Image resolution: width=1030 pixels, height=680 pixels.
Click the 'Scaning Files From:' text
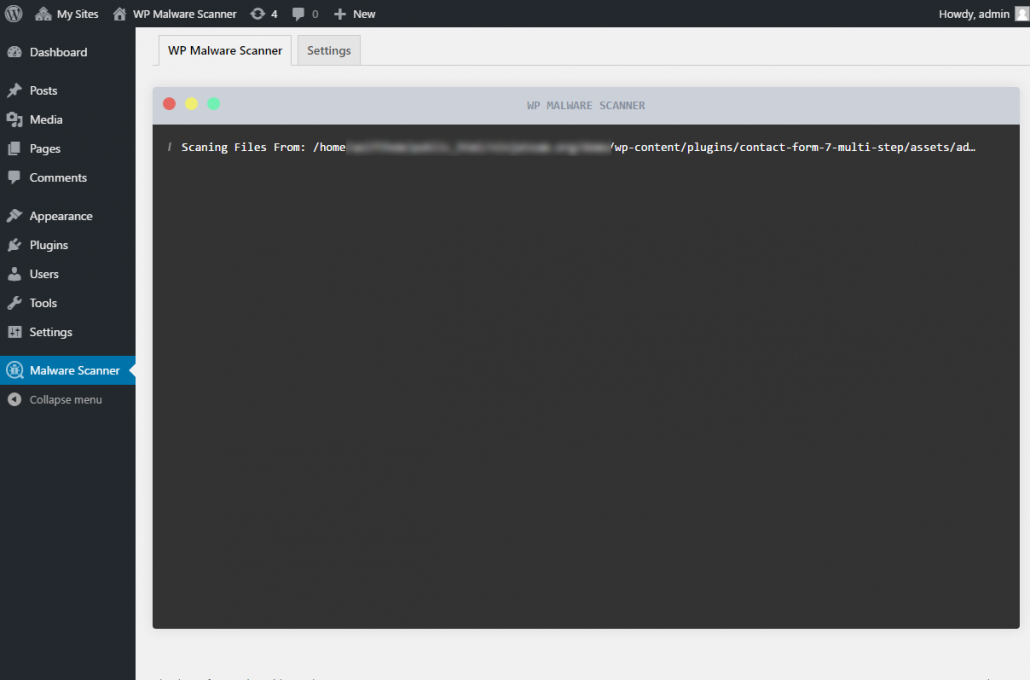pyautogui.click(x=244, y=147)
